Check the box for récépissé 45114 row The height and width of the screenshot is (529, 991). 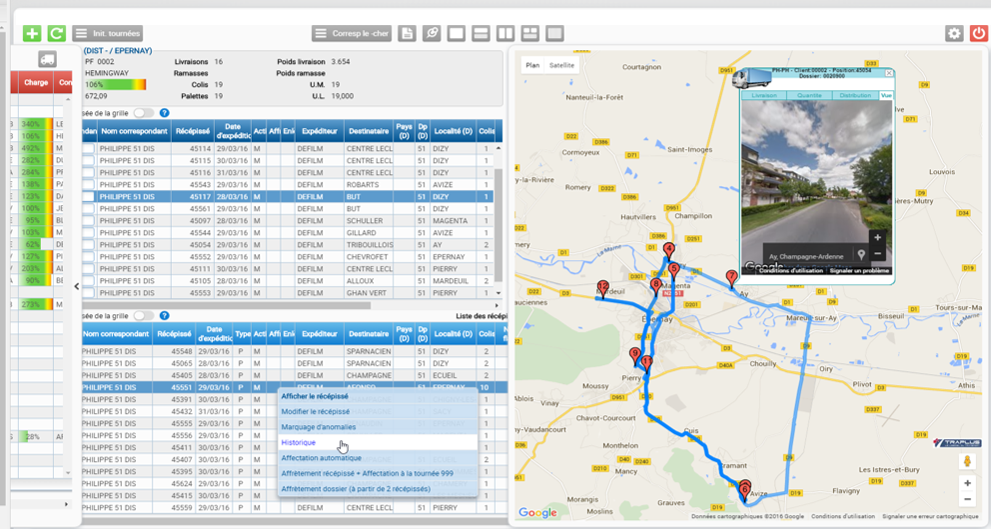[x=89, y=149]
